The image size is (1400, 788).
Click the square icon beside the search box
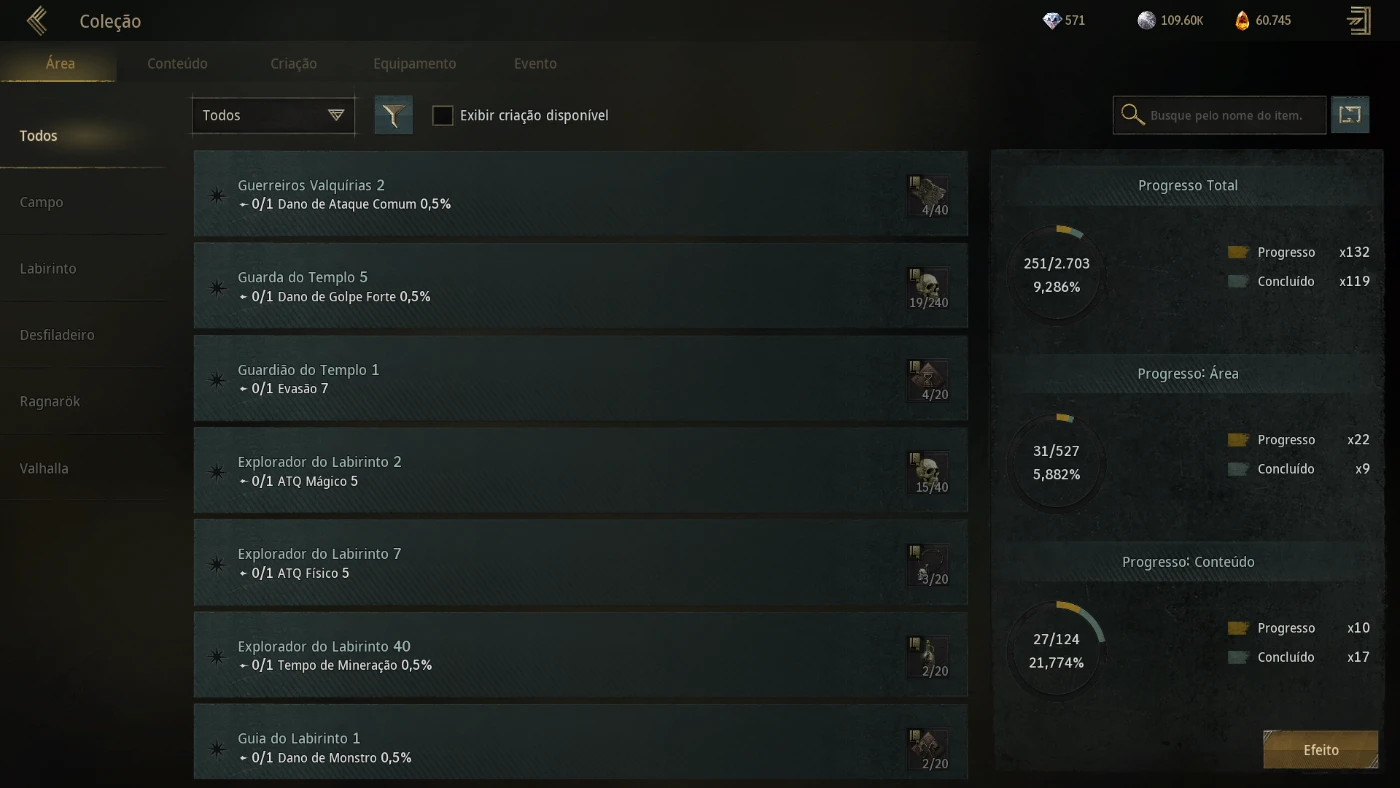(x=1350, y=115)
